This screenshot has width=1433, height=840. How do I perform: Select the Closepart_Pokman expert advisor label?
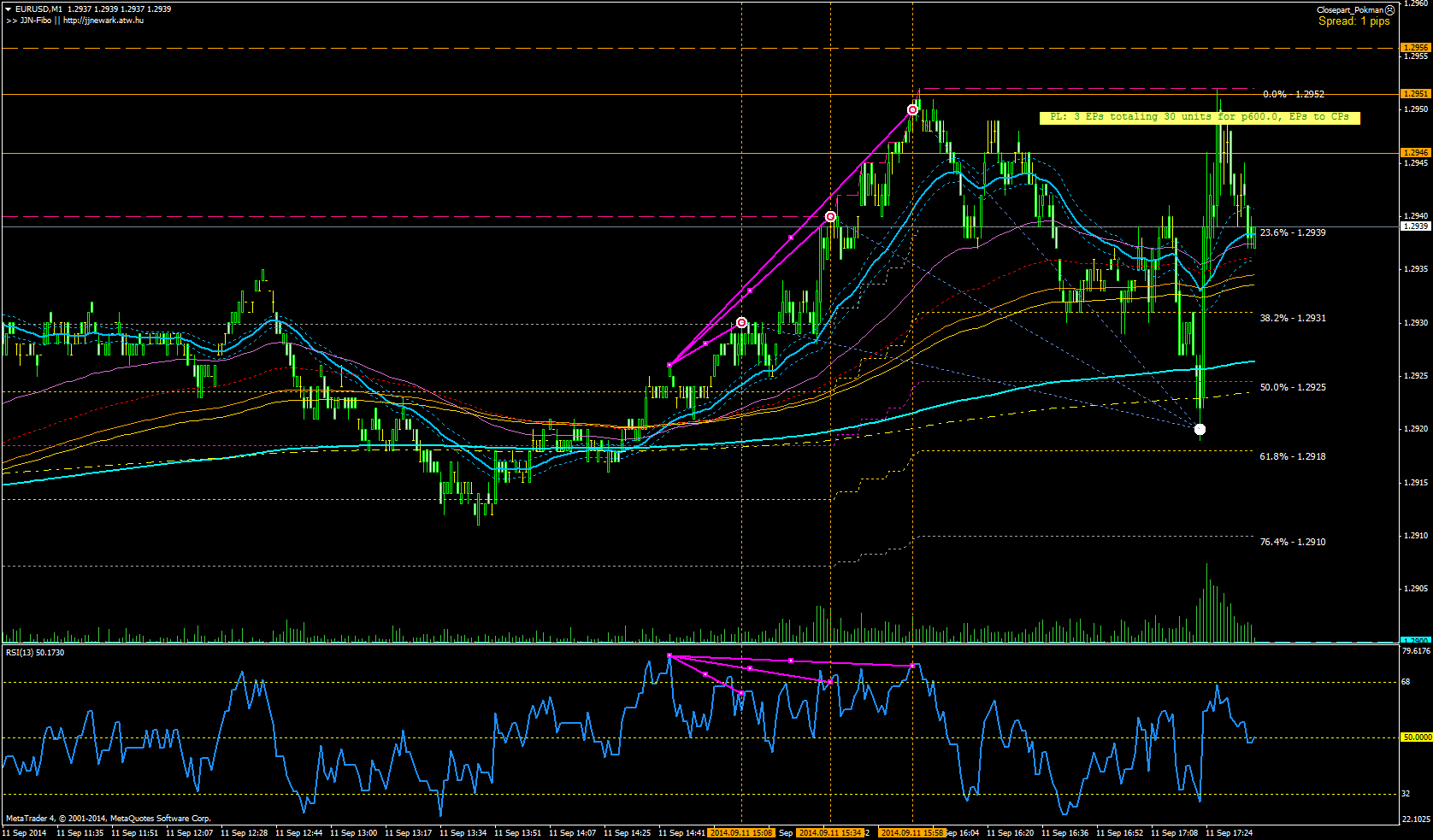(1350, 10)
